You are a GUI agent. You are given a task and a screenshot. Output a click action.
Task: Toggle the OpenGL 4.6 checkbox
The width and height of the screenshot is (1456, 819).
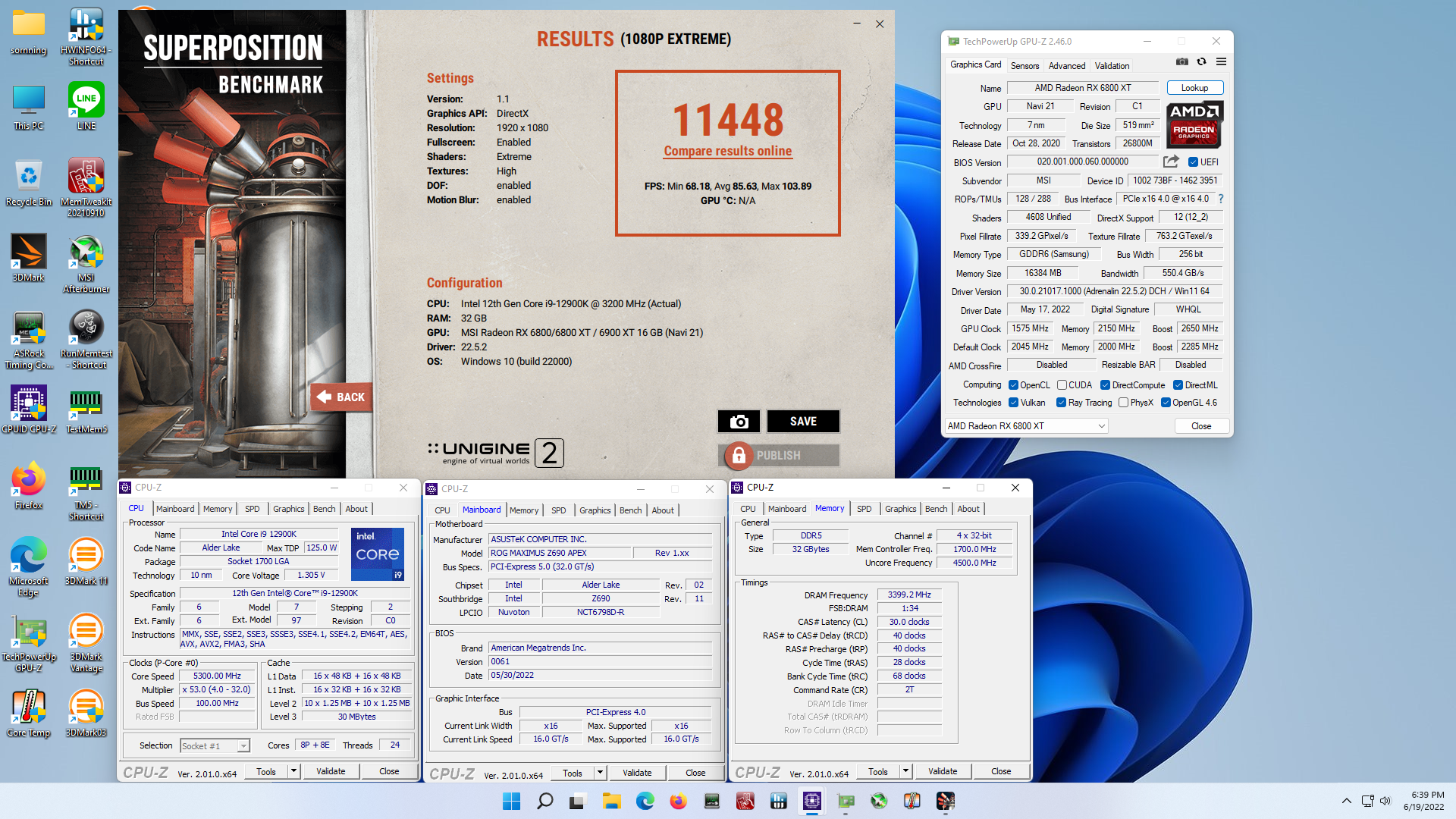click(x=1166, y=403)
